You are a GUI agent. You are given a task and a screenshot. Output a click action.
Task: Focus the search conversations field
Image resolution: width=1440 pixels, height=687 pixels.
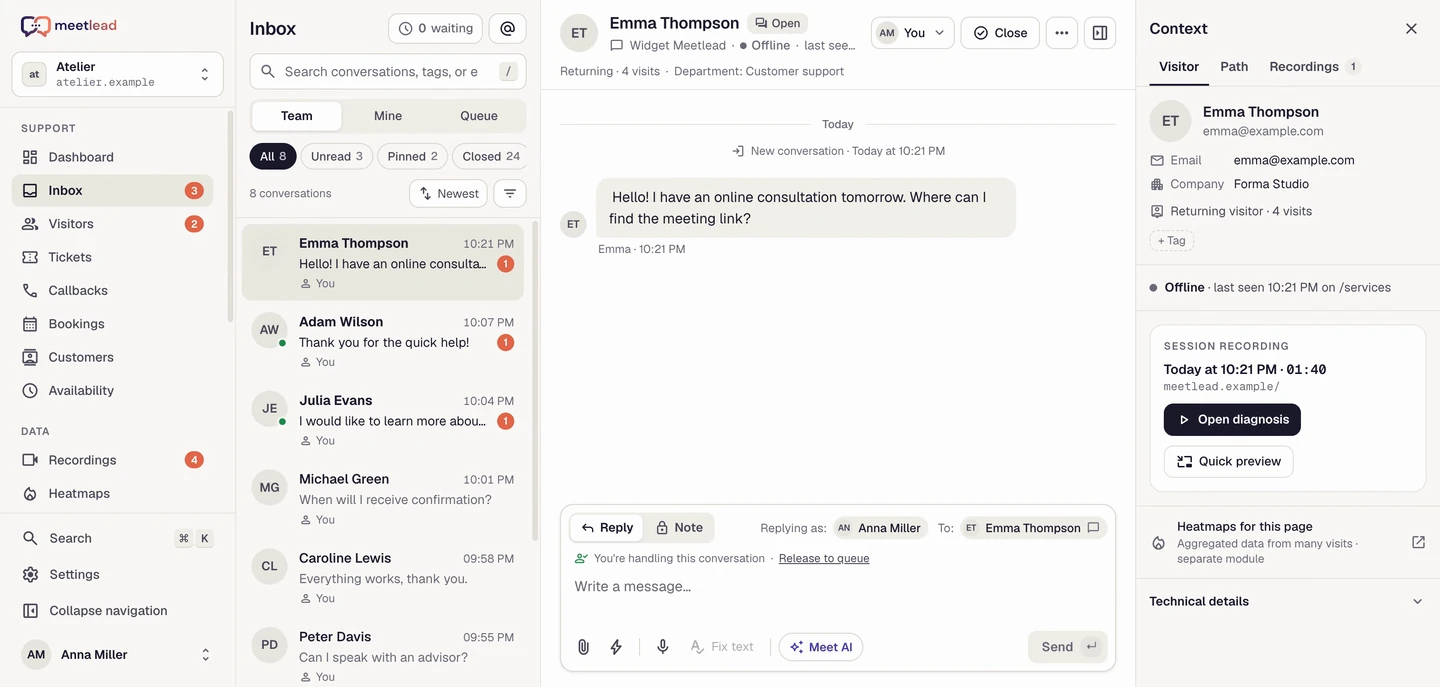point(388,72)
